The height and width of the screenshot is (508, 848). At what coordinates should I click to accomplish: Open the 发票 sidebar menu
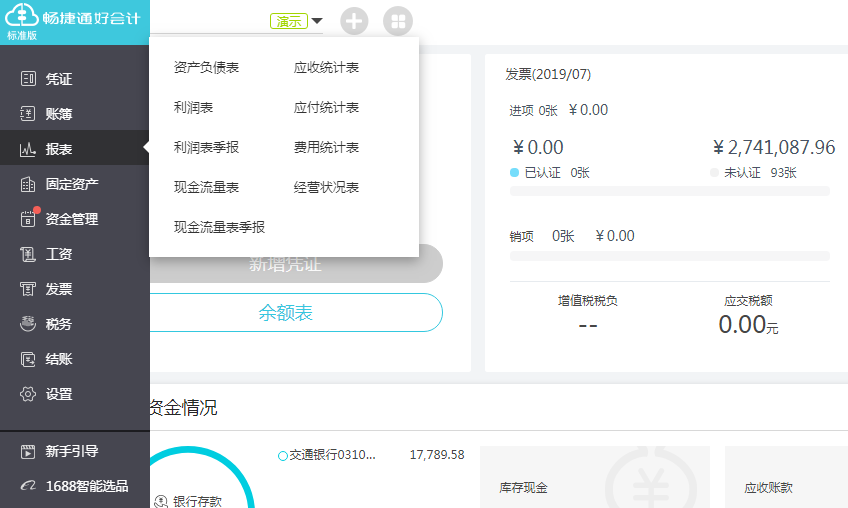click(x=75, y=289)
